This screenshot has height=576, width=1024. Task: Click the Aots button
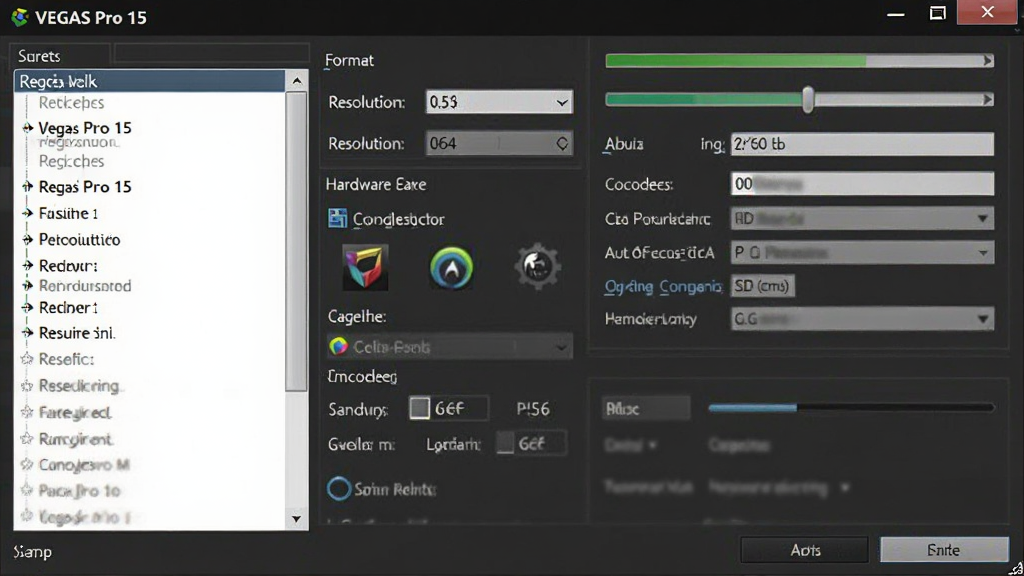[x=805, y=550]
